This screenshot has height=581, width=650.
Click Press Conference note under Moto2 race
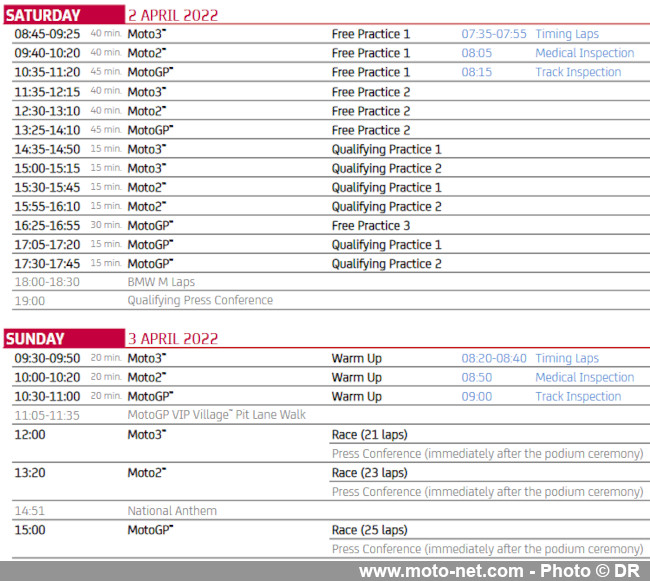pyautogui.click(x=488, y=492)
